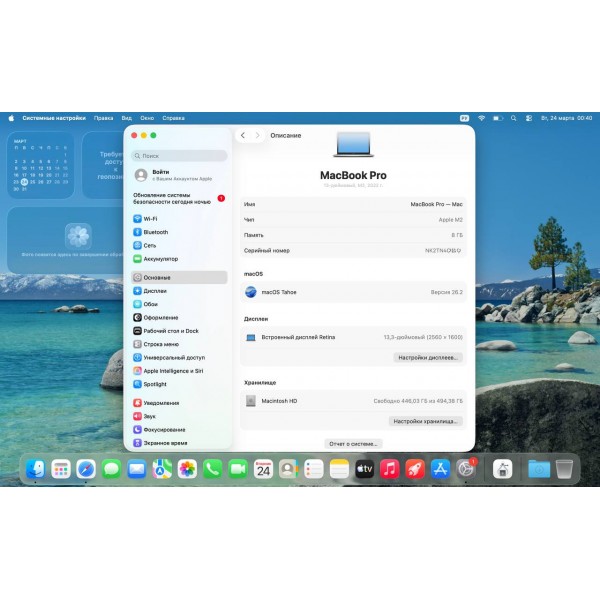Launch Safari from the Dock
600x600 pixels.
(x=86, y=468)
